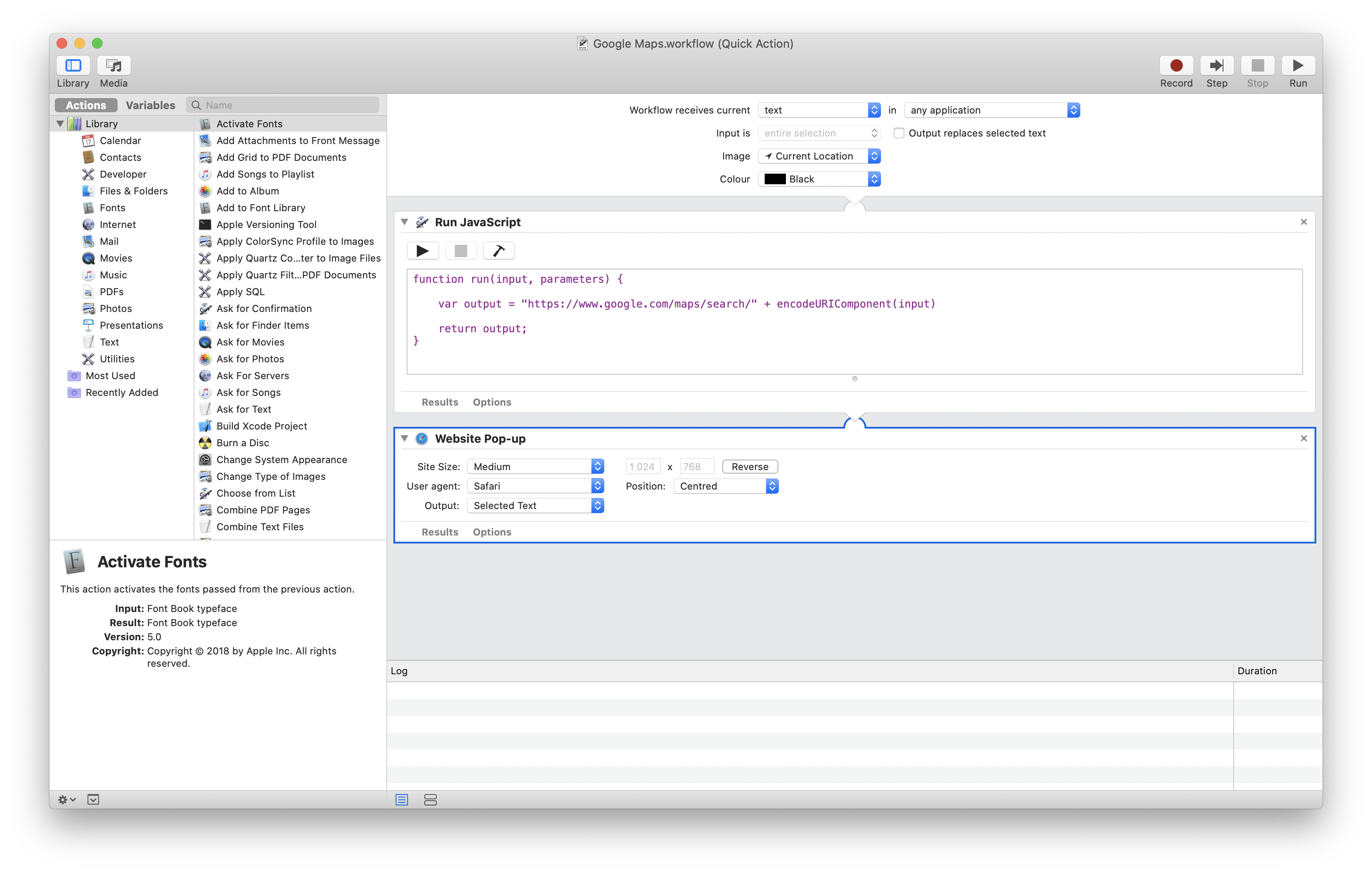The image size is (1372, 874).
Task: Toggle the Library panel icon
Action: click(x=73, y=66)
